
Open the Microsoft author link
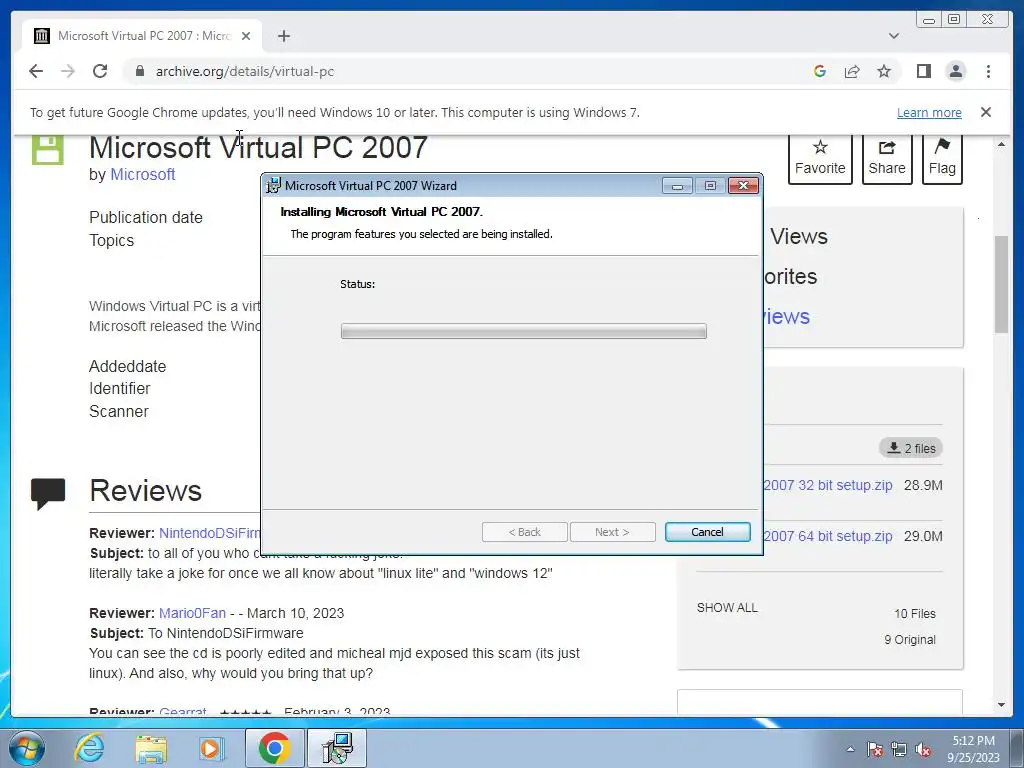(142, 174)
